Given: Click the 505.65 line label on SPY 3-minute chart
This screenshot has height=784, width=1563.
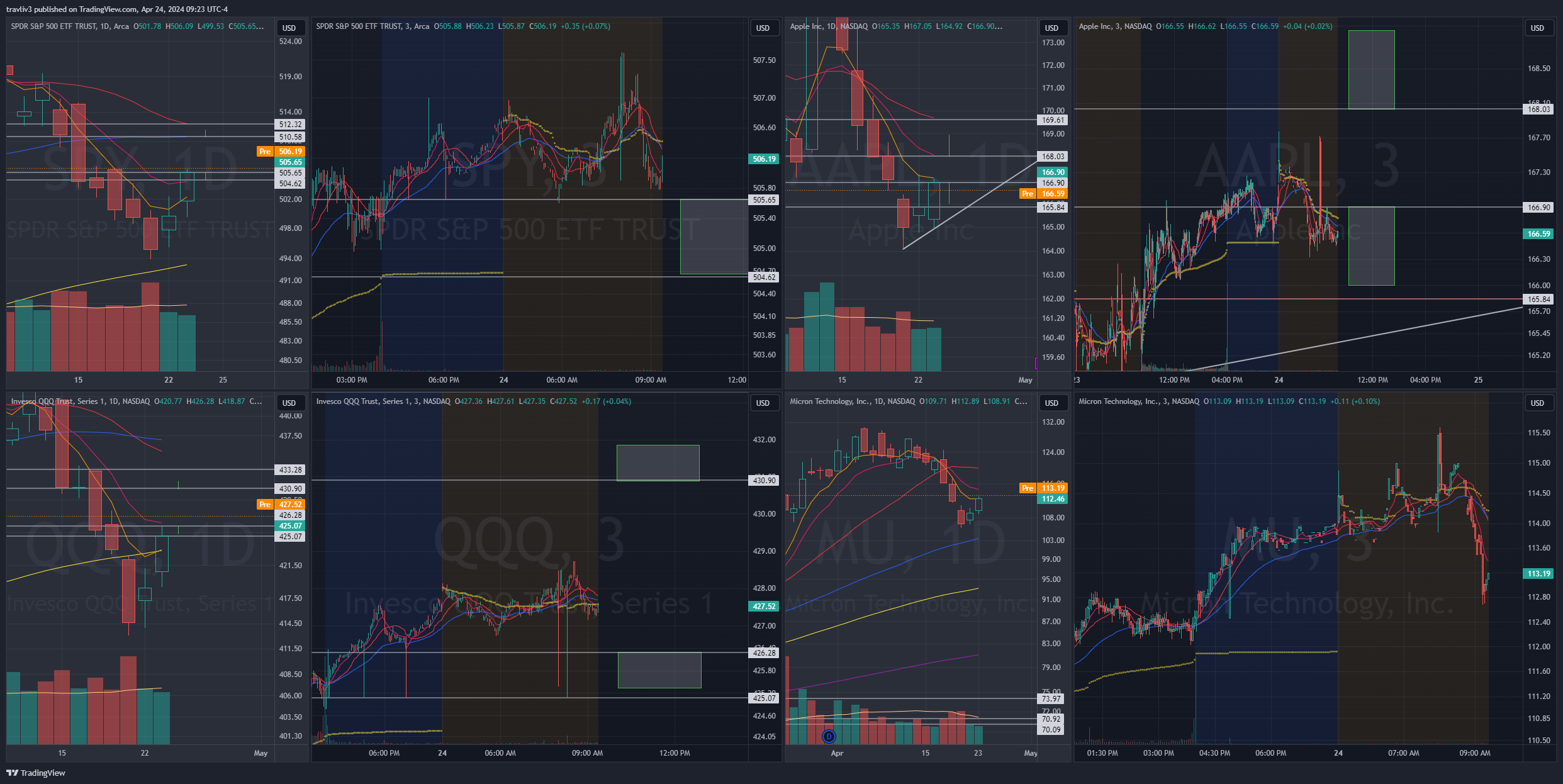Looking at the screenshot, I should click(764, 200).
